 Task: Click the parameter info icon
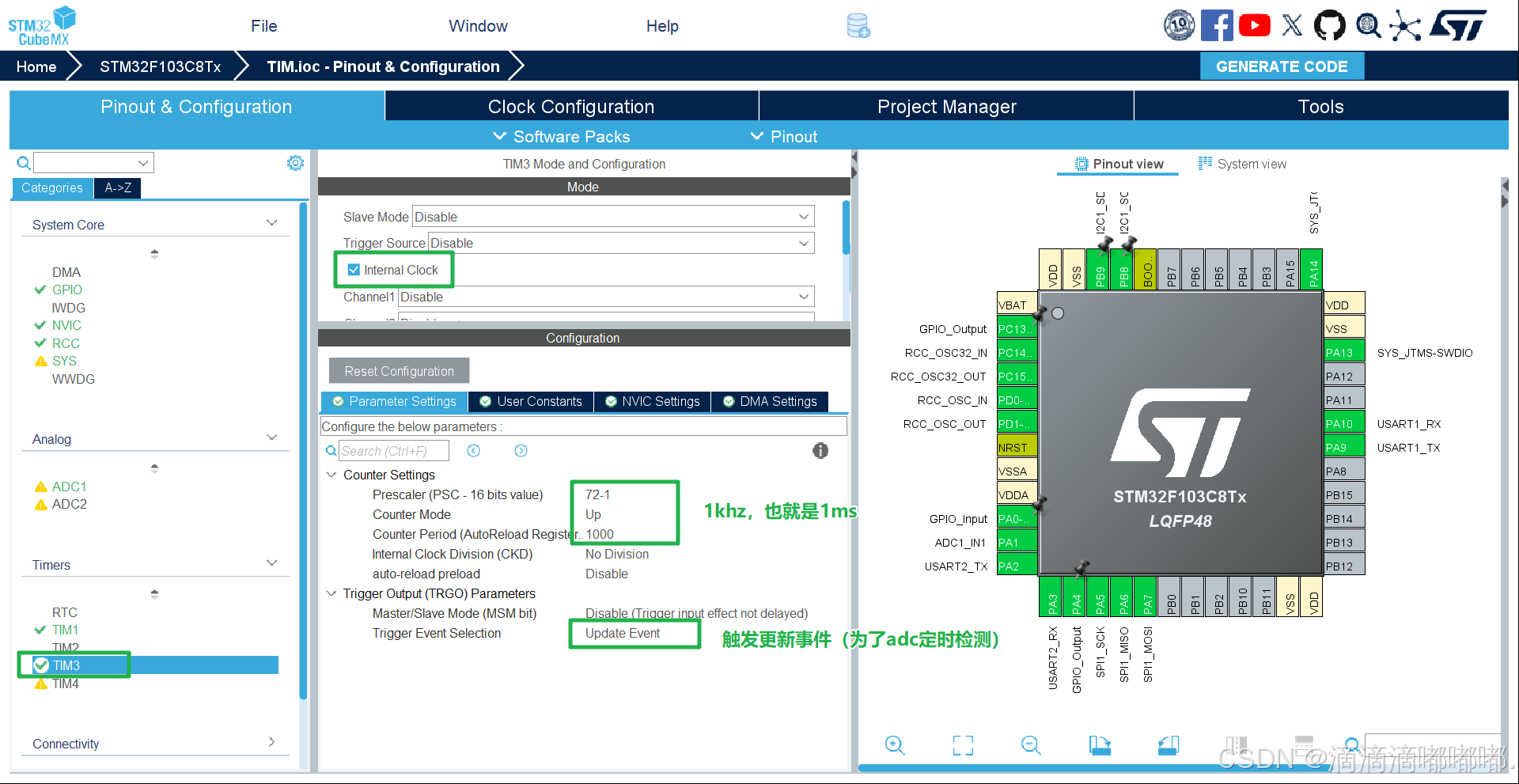[820, 450]
